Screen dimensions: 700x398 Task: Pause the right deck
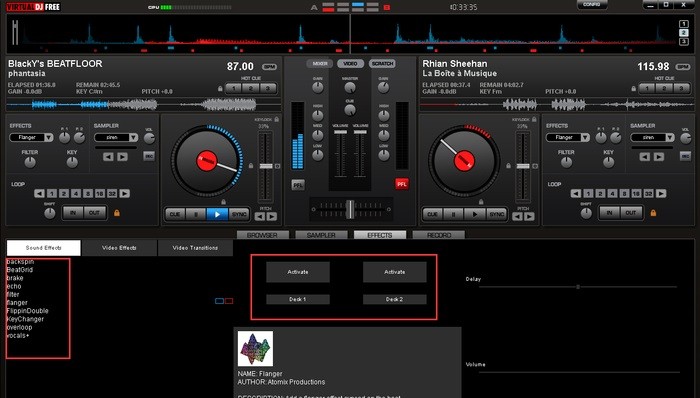click(x=454, y=215)
